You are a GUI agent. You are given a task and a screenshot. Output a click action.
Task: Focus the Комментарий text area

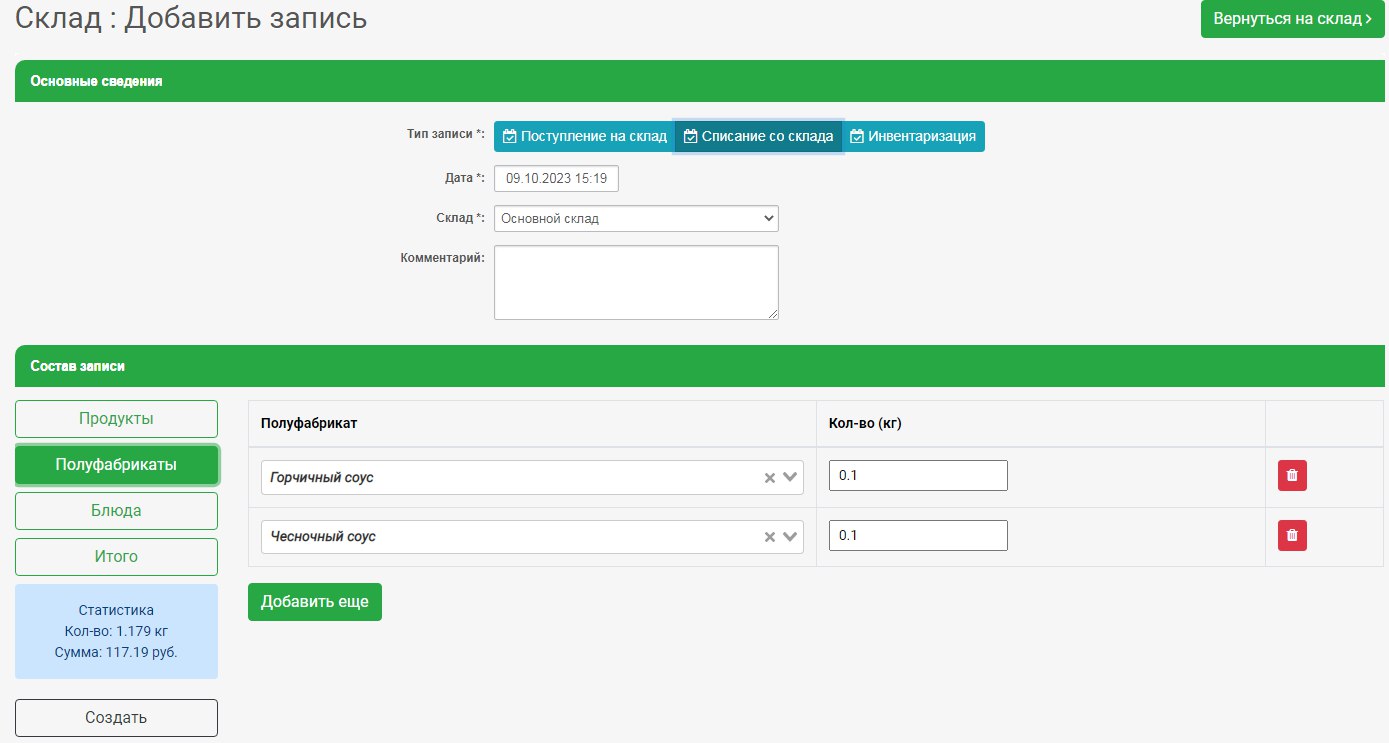(636, 282)
